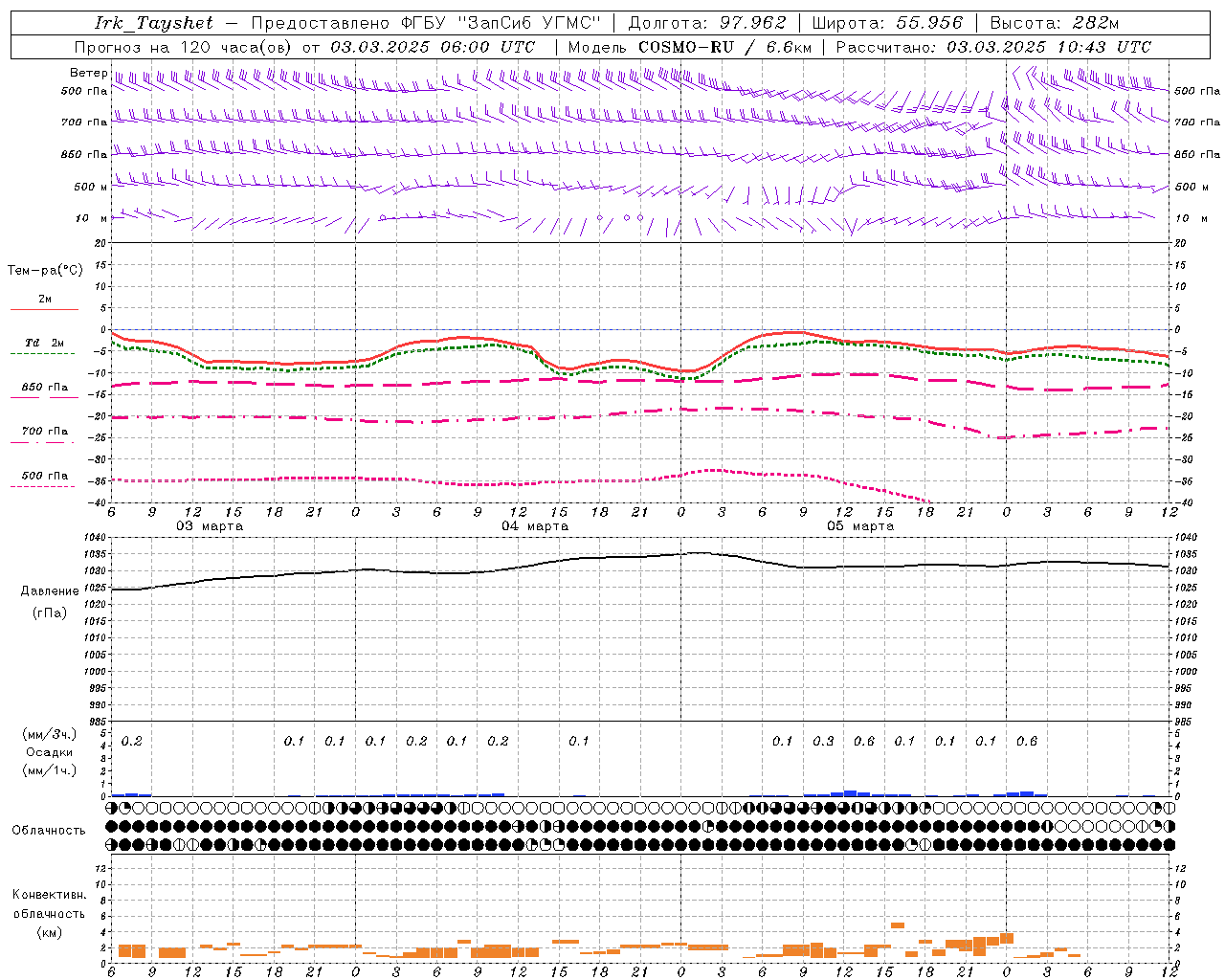Click the 10 м wind level label on left
Screen dimensions: 1225x980
[x=92, y=218]
